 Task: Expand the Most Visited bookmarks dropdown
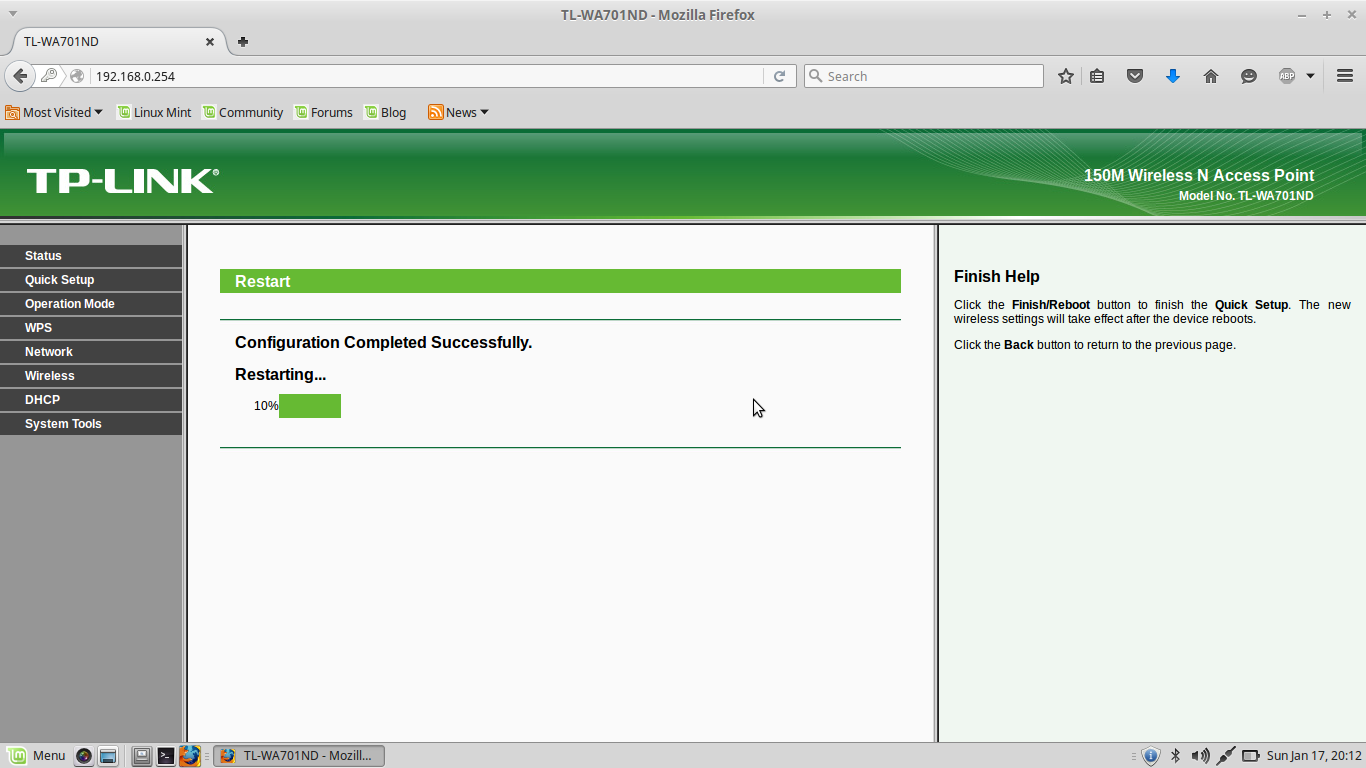pos(54,112)
